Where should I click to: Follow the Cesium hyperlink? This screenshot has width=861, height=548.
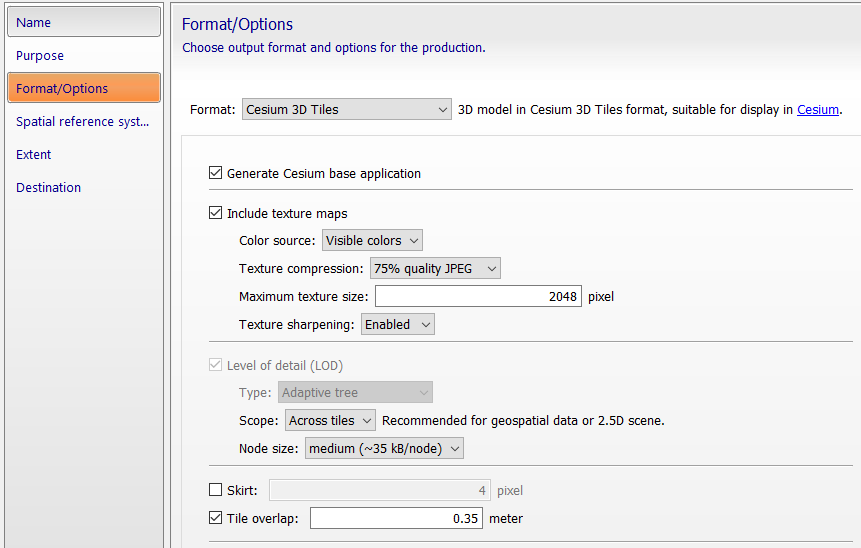(x=818, y=109)
